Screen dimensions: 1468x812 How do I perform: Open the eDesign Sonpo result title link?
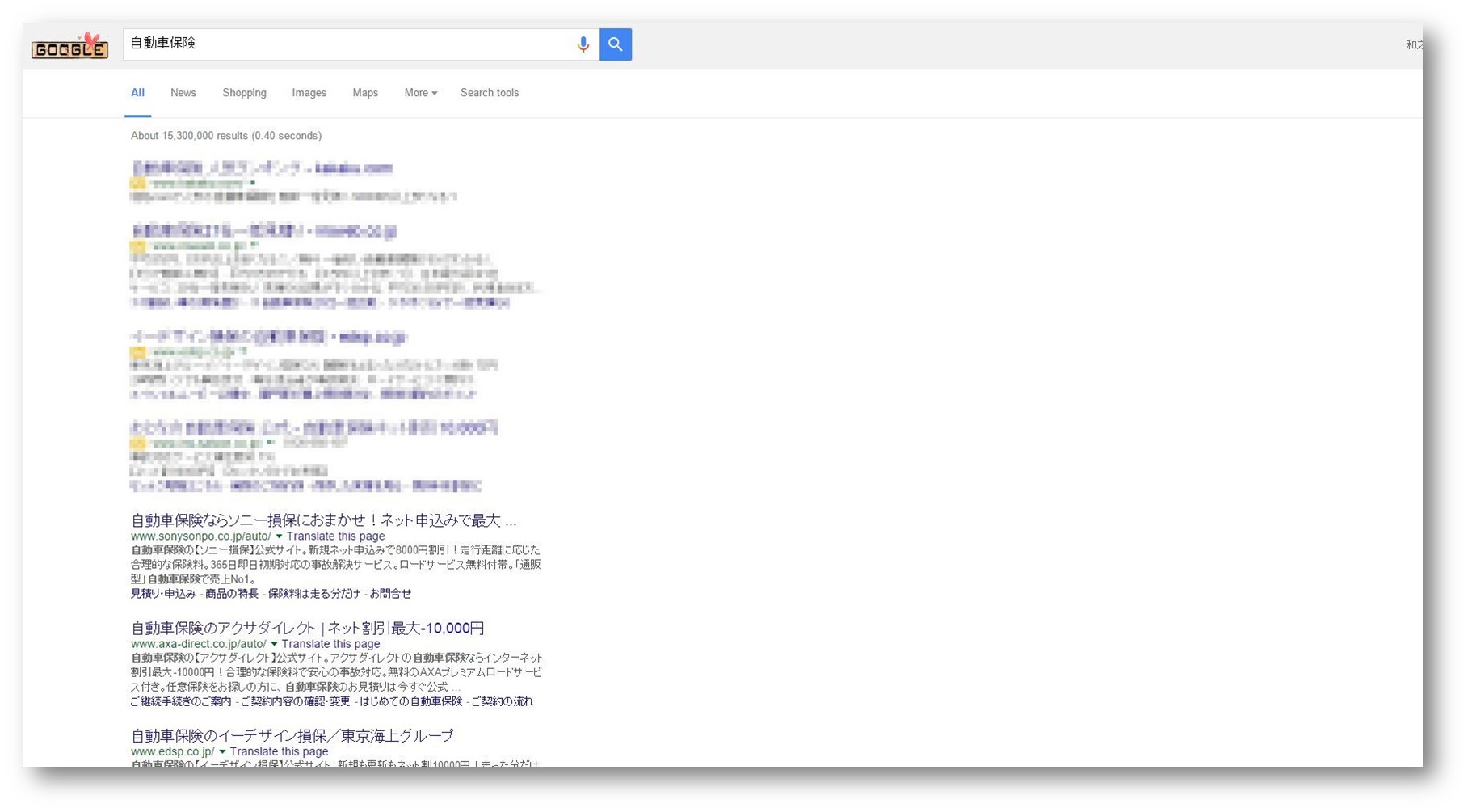pyautogui.click(x=292, y=735)
